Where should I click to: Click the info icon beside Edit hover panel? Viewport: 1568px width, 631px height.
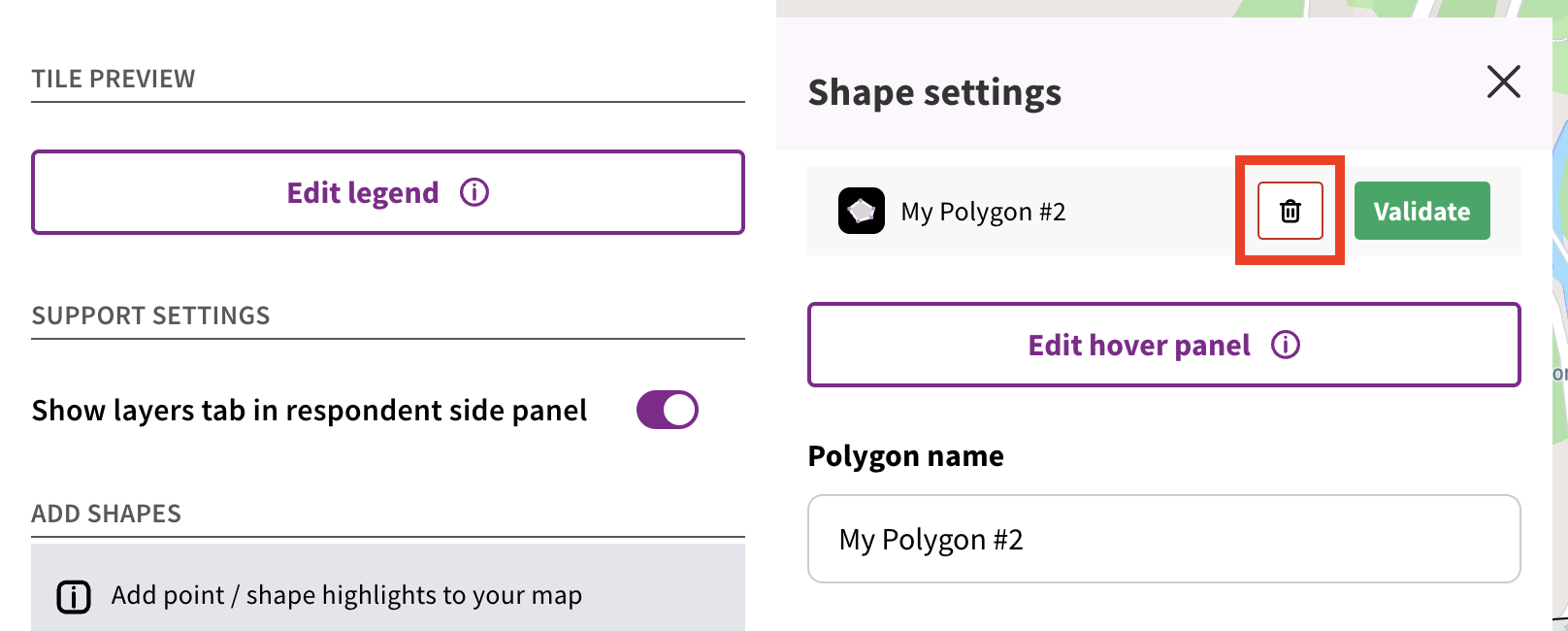tap(1286, 345)
